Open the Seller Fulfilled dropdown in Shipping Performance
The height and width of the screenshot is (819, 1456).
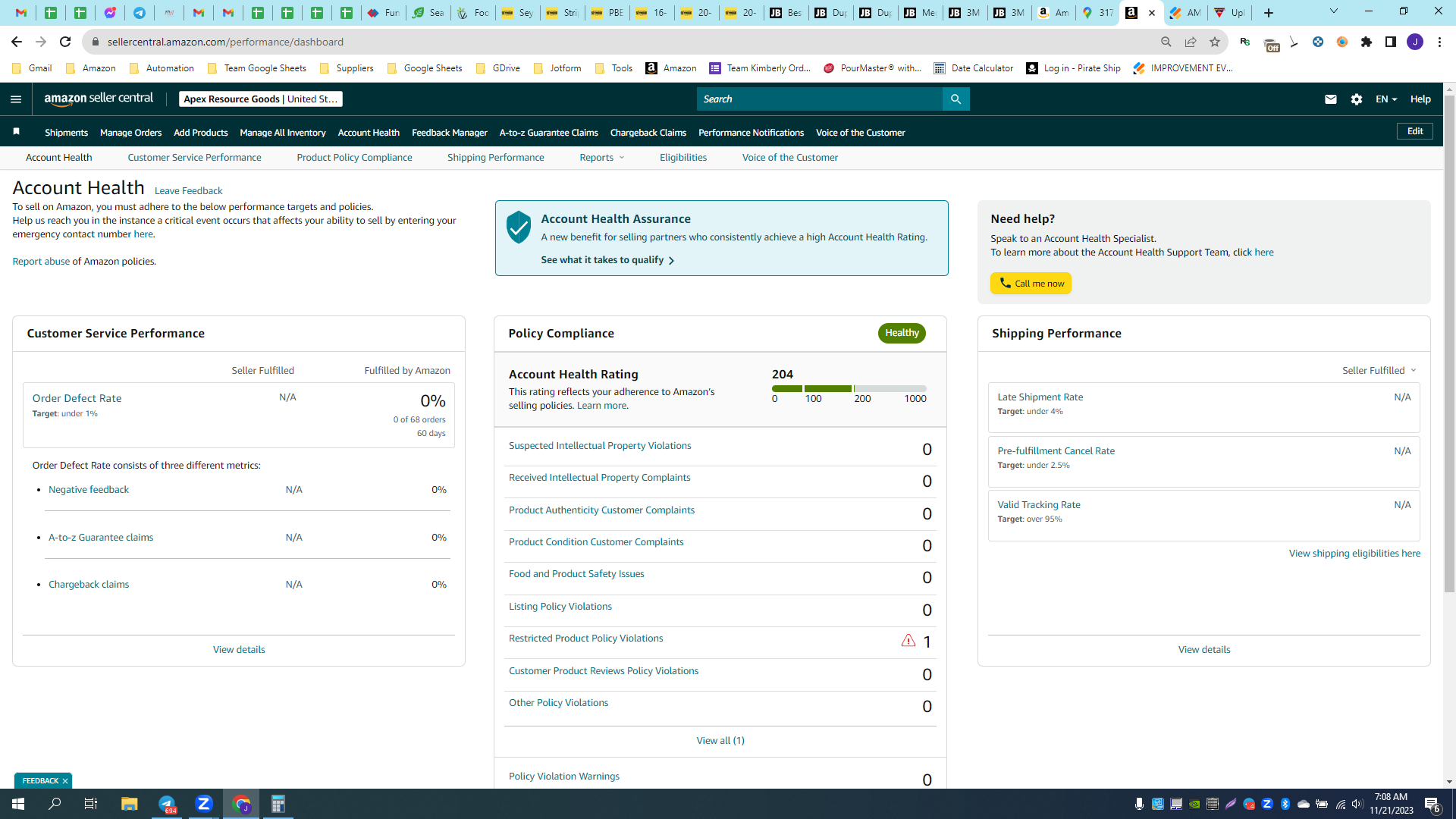[1379, 371]
